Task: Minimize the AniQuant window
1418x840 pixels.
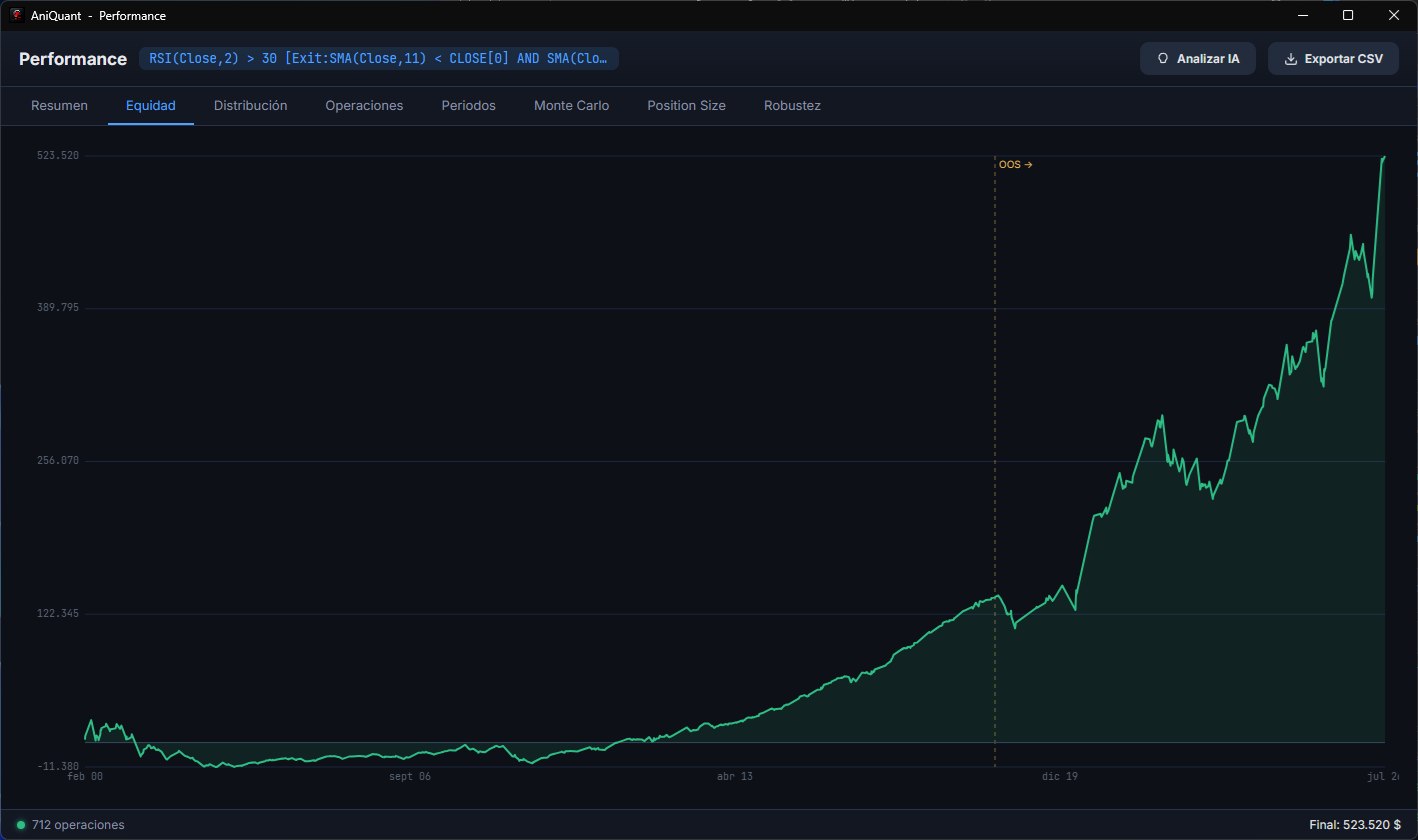Action: (1303, 15)
